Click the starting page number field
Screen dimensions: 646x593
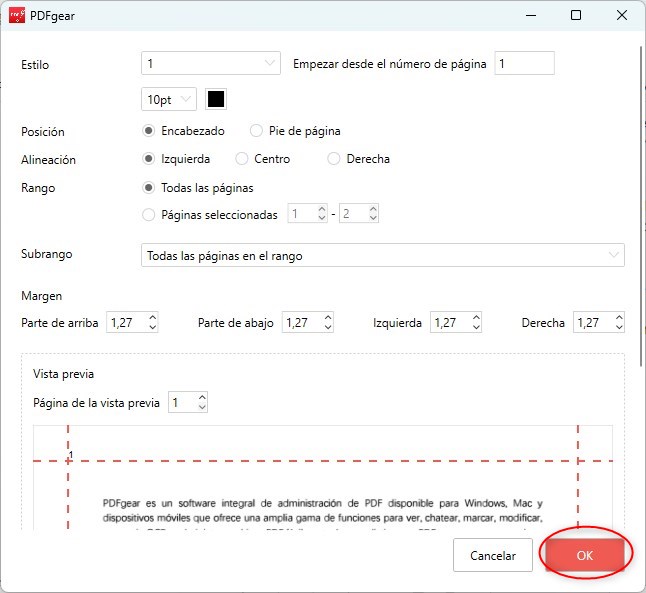coord(523,64)
